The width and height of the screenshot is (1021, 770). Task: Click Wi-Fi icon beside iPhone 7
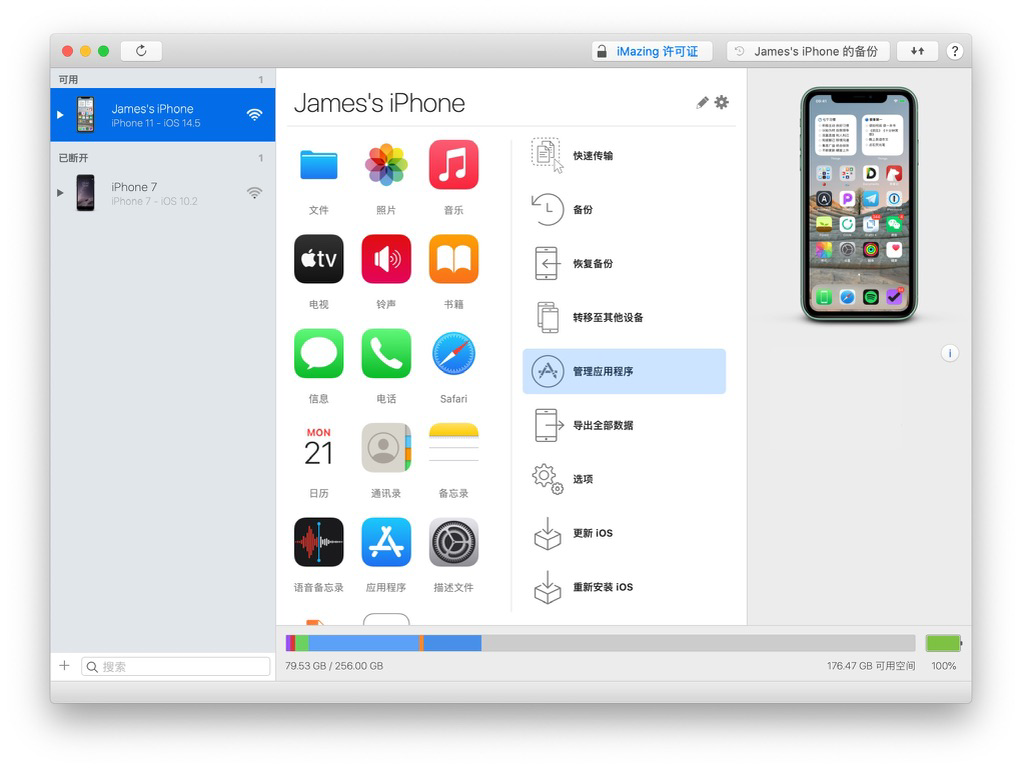[x=254, y=193]
